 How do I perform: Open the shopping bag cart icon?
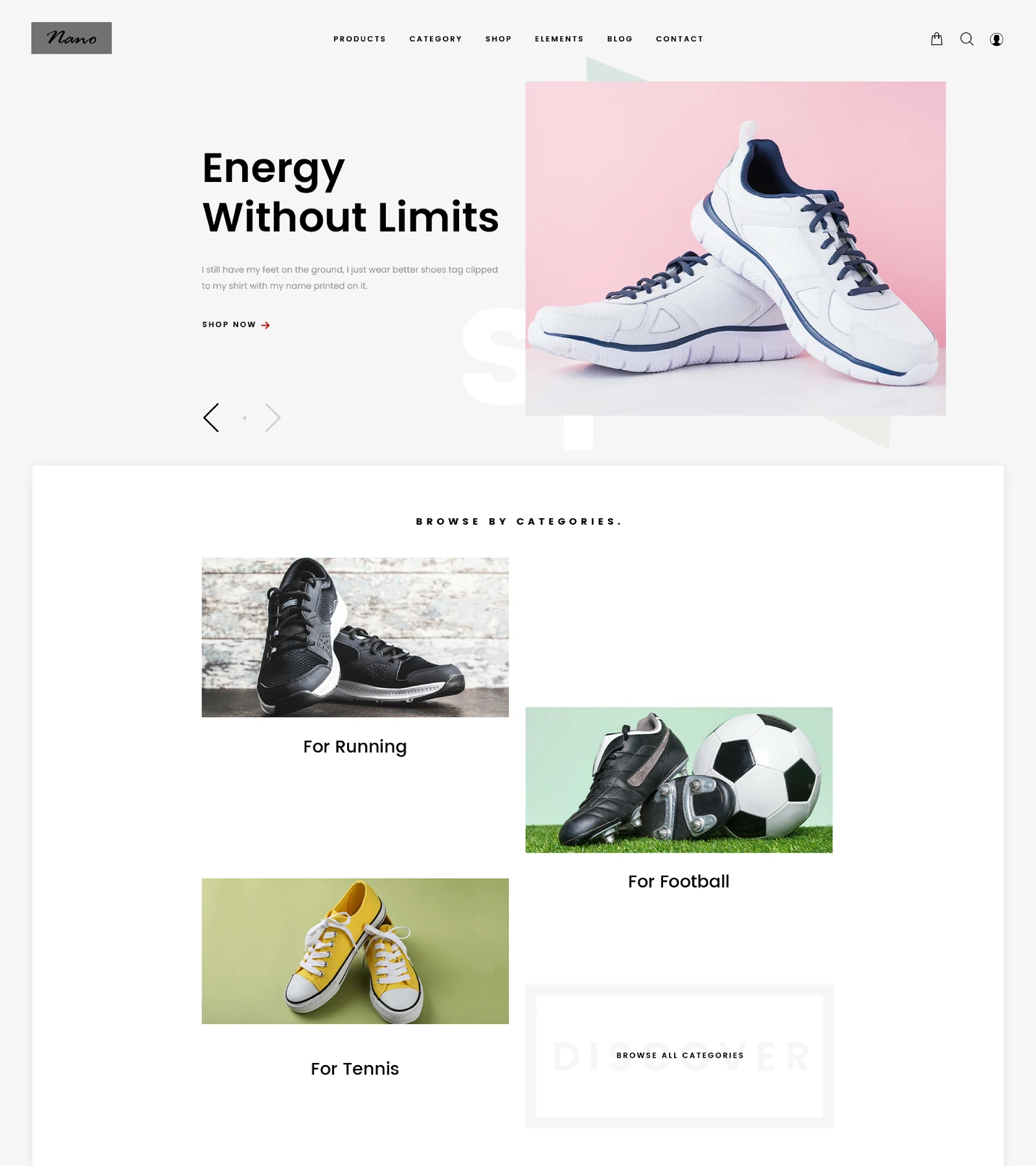click(936, 39)
